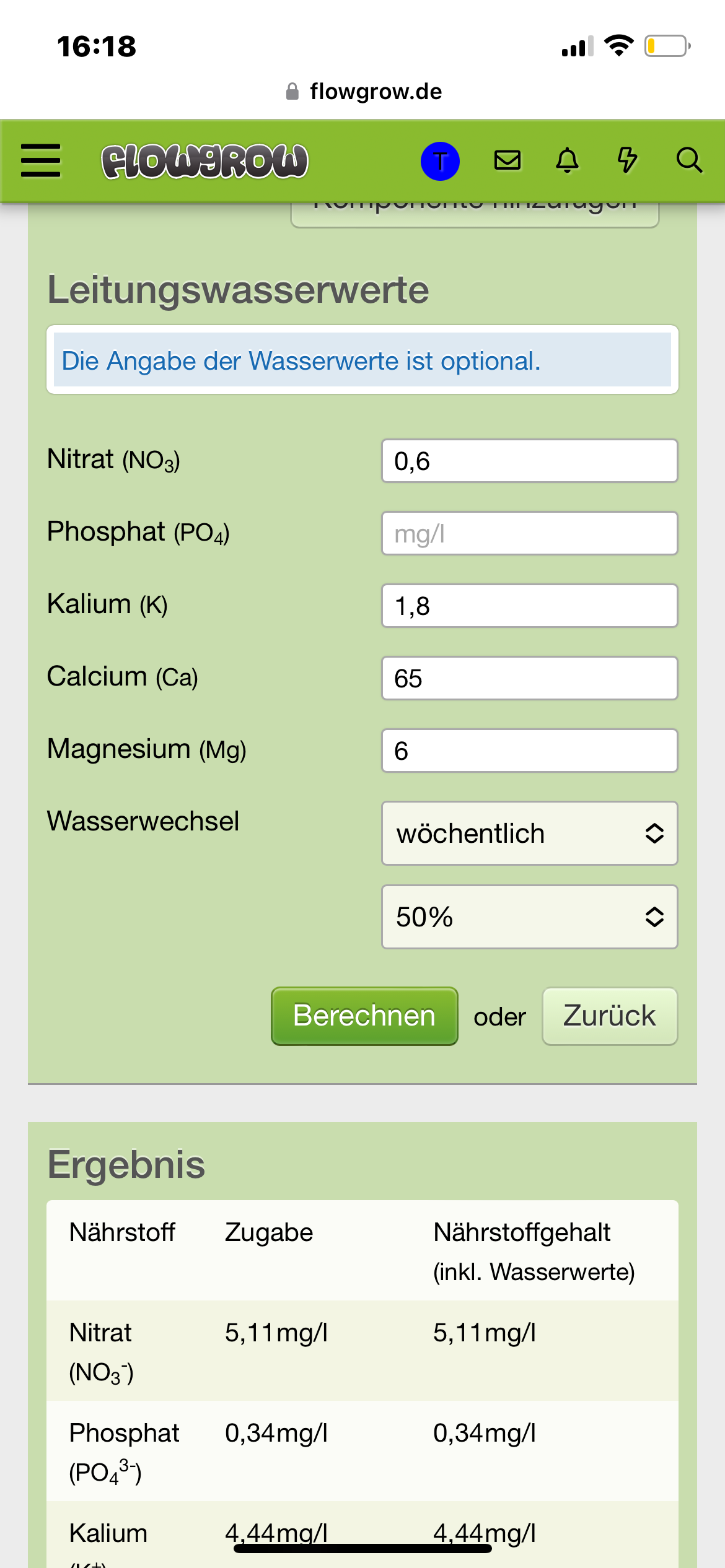
Task: Open the 50% water change dropdown
Action: tap(529, 917)
